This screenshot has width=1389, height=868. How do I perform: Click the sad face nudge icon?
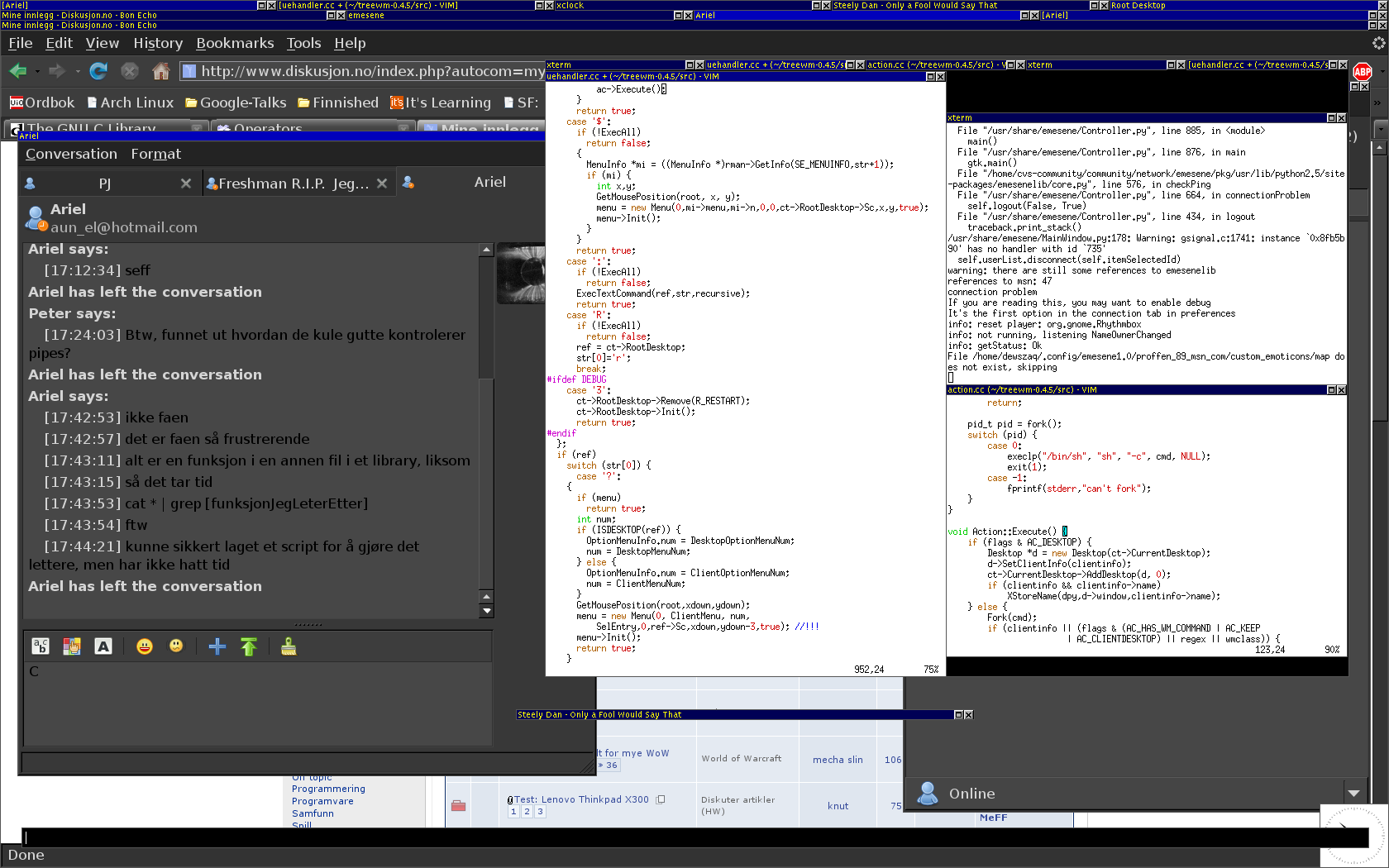[176, 646]
